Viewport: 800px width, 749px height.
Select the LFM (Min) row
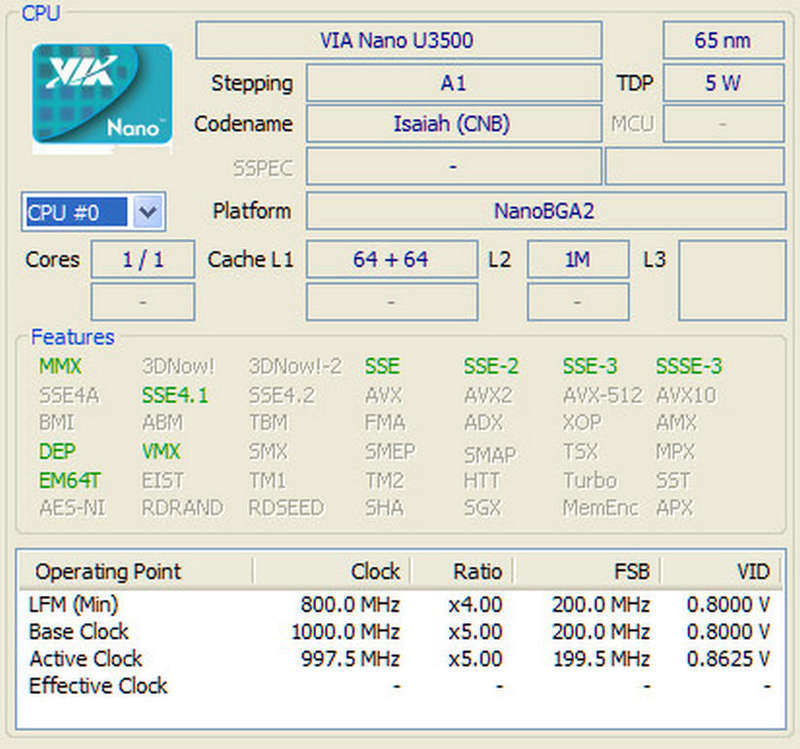[400, 605]
